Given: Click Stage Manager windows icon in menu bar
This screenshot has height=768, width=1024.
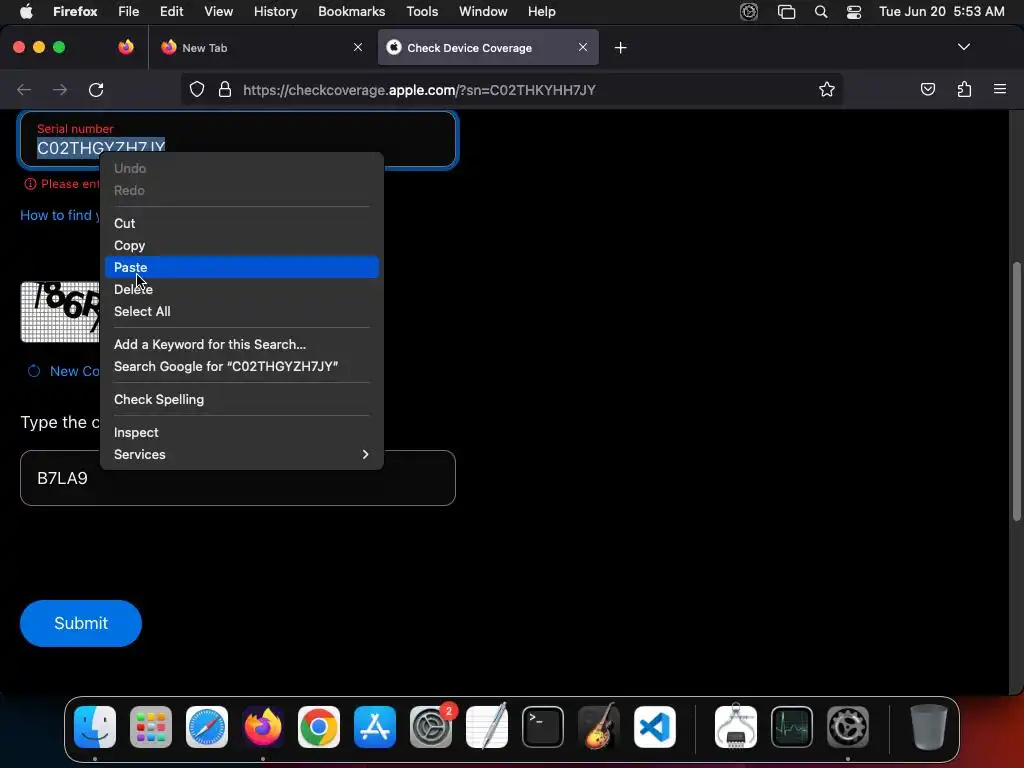Looking at the screenshot, I should point(786,12).
